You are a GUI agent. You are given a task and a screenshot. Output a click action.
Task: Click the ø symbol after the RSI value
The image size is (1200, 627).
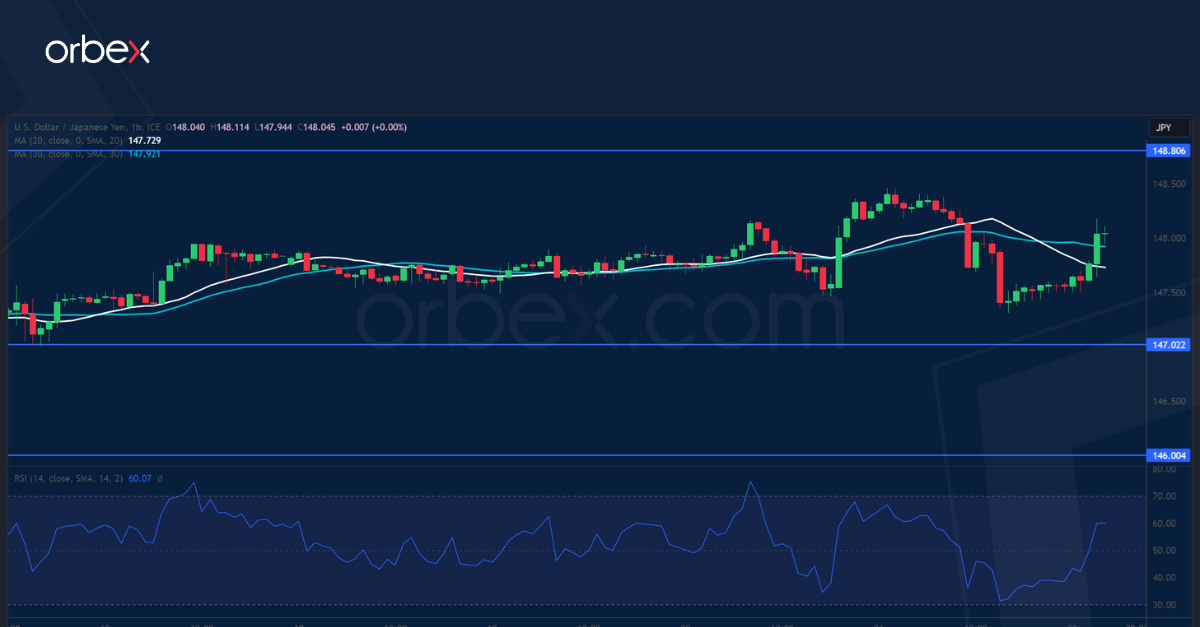(160, 479)
